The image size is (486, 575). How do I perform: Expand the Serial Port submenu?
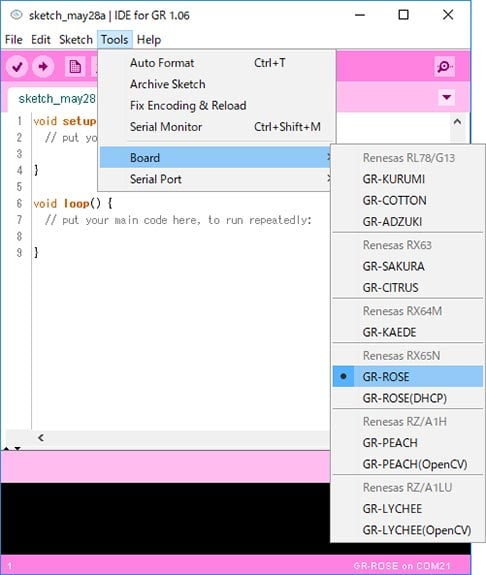pos(216,179)
